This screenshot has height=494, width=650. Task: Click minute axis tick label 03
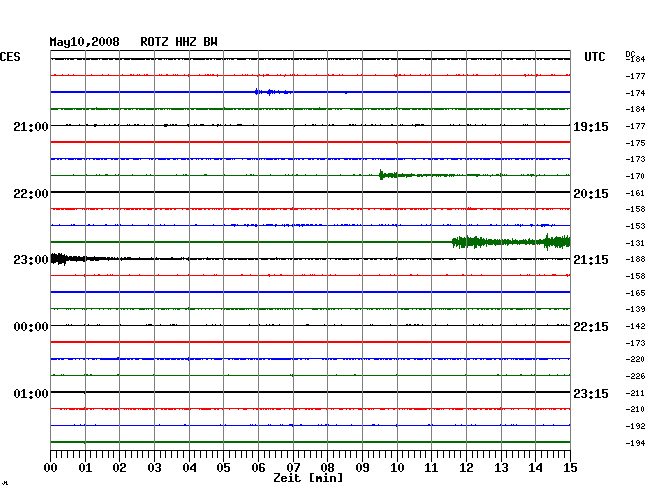pos(155,468)
